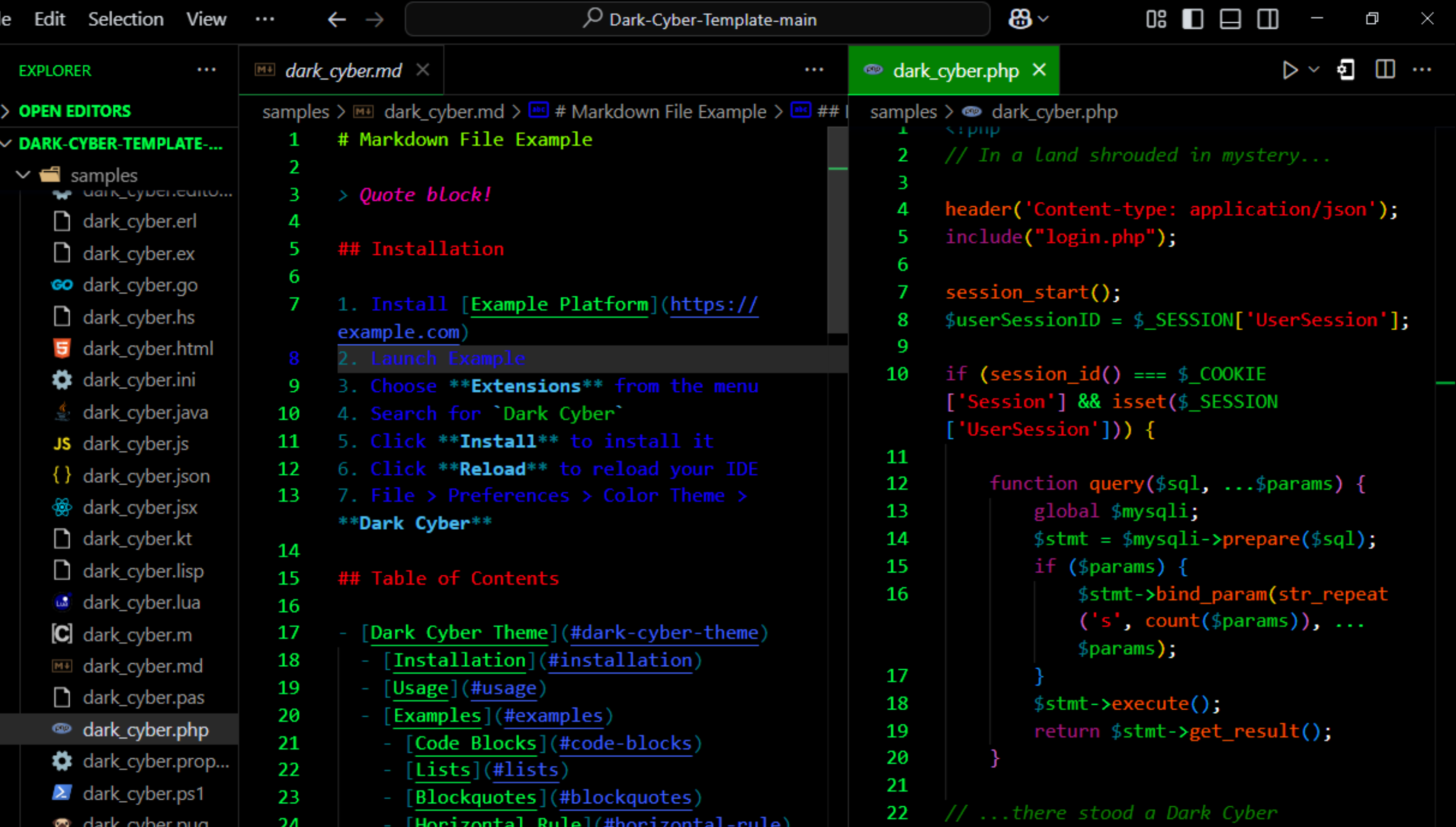Click samples breadcrumb in PHP editor

pyautogui.click(x=903, y=112)
